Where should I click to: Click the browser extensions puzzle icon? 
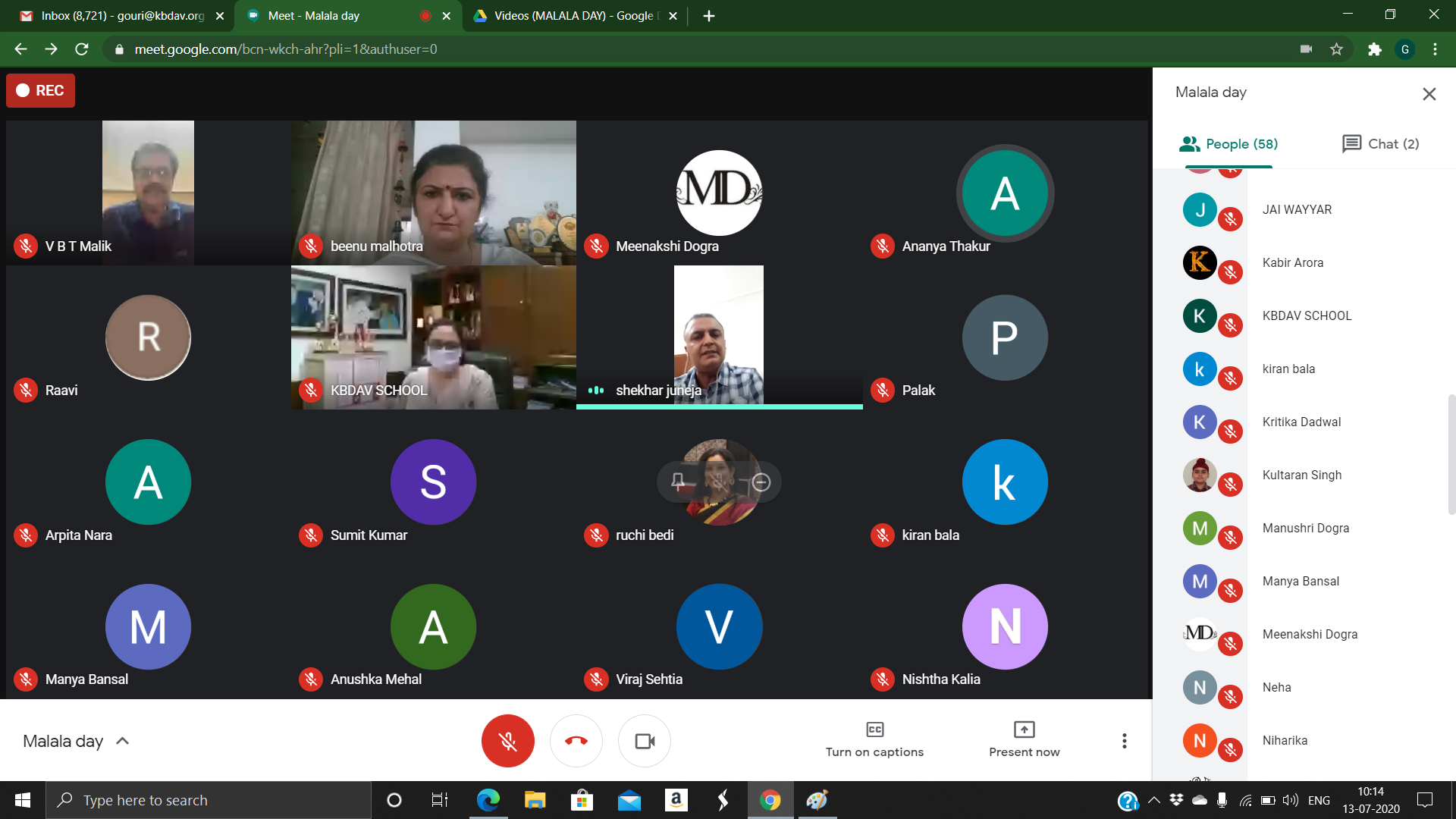pyautogui.click(x=1374, y=49)
